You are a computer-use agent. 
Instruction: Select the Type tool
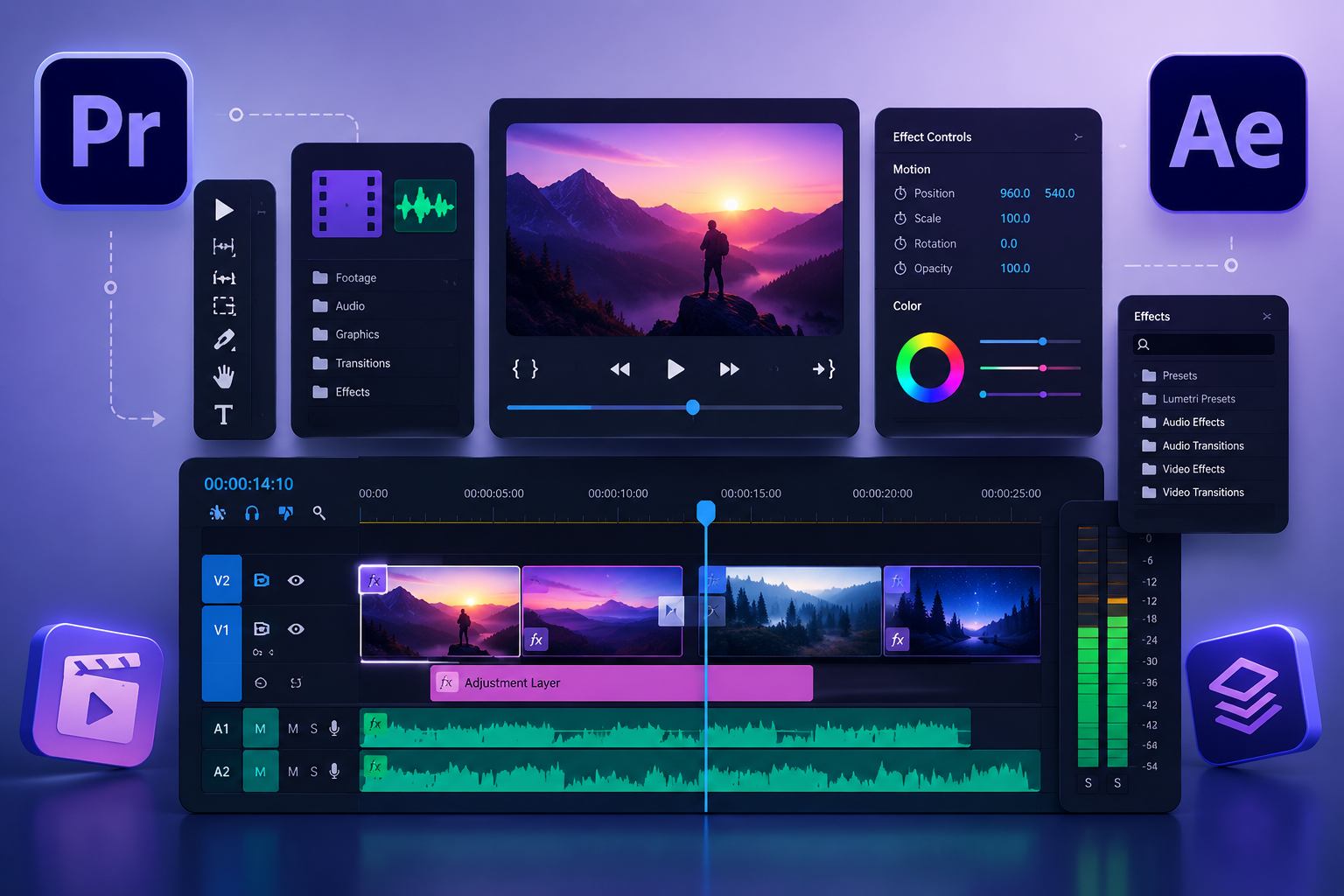pyautogui.click(x=224, y=415)
